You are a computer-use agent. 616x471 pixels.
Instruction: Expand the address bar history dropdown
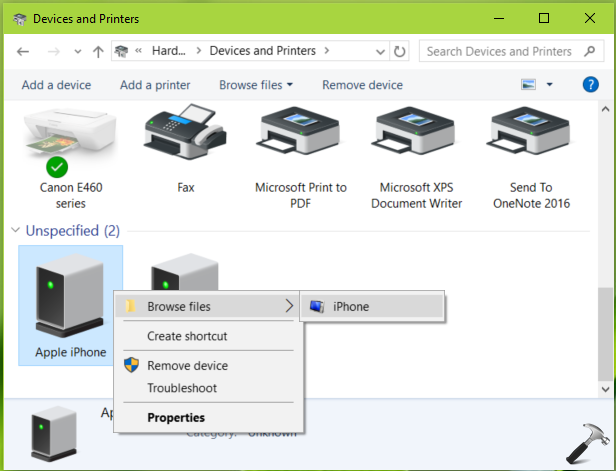[x=380, y=51]
